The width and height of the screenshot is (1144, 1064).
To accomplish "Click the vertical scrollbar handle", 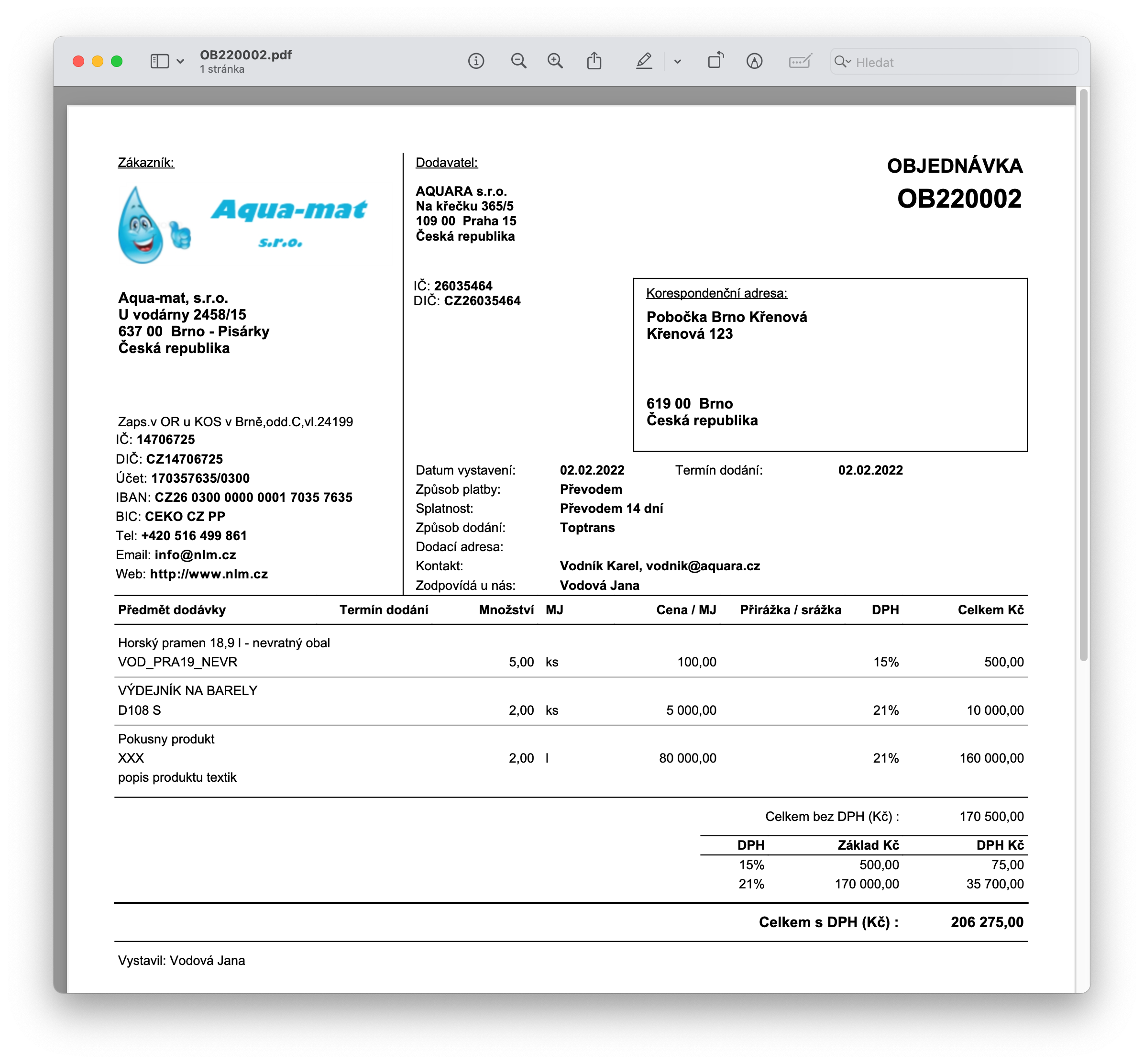I will [x=1083, y=374].
